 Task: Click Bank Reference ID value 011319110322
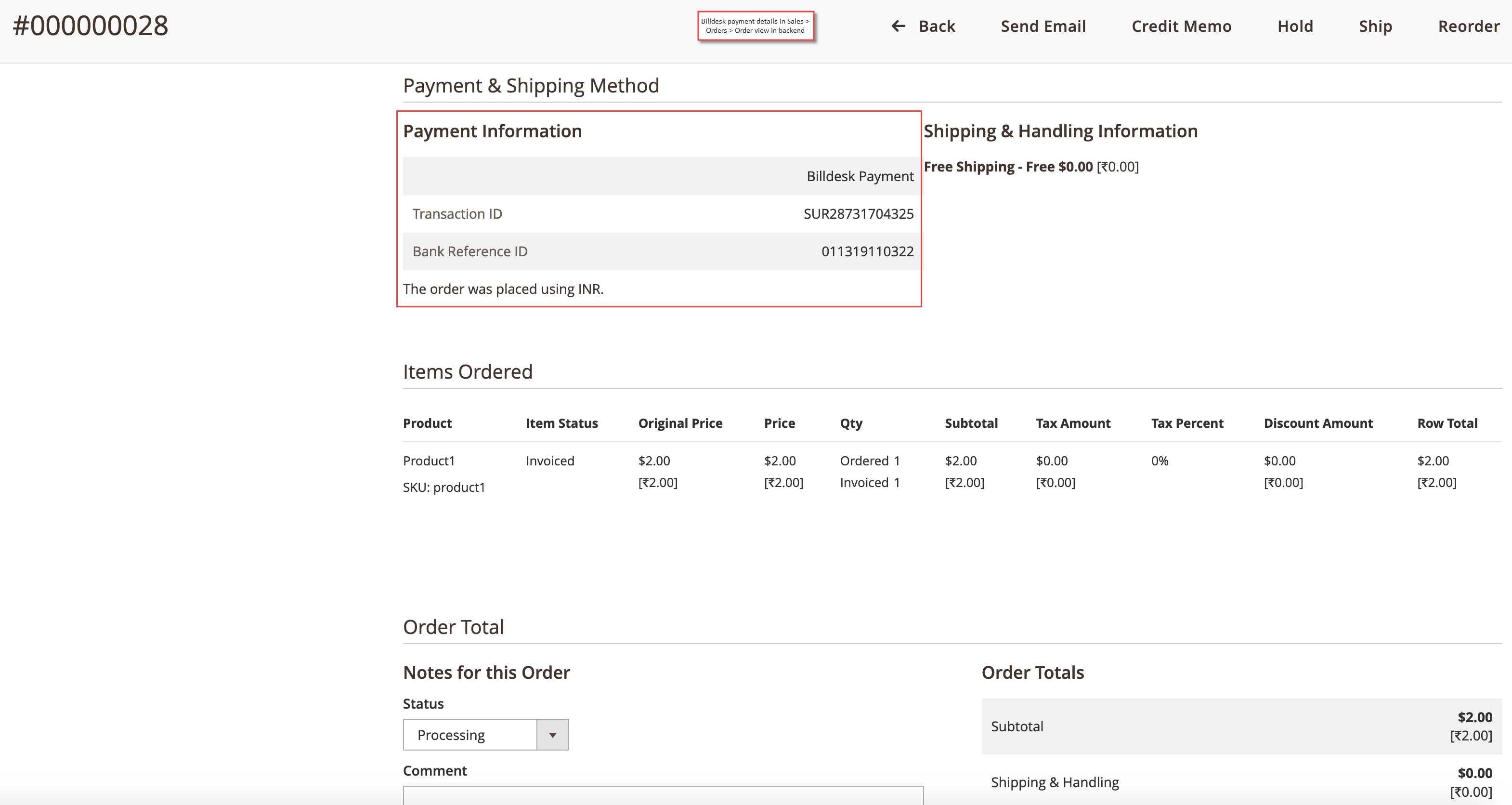click(x=867, y=251)
